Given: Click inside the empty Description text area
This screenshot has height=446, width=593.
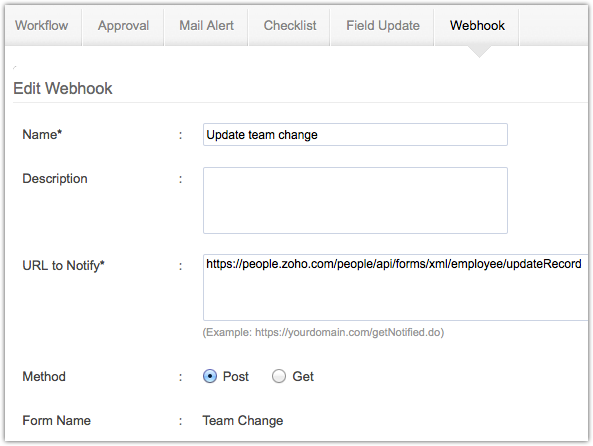Looking at the screenshot, I should (x=355, y=200).
